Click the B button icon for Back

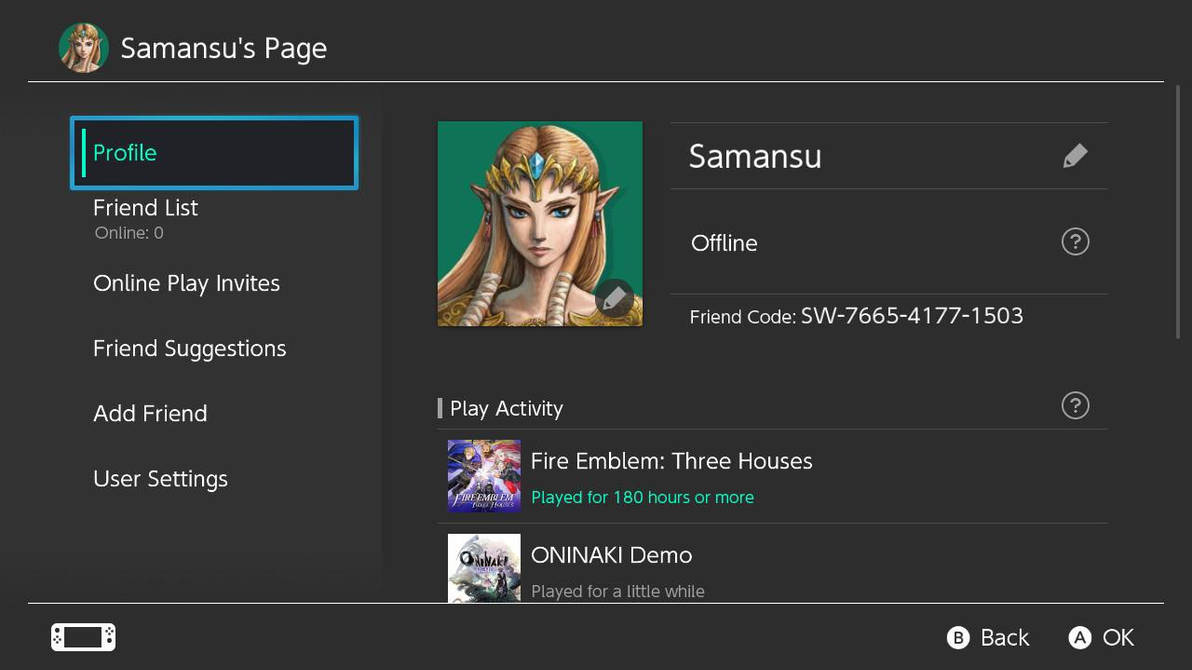click(x=958, y=638)
